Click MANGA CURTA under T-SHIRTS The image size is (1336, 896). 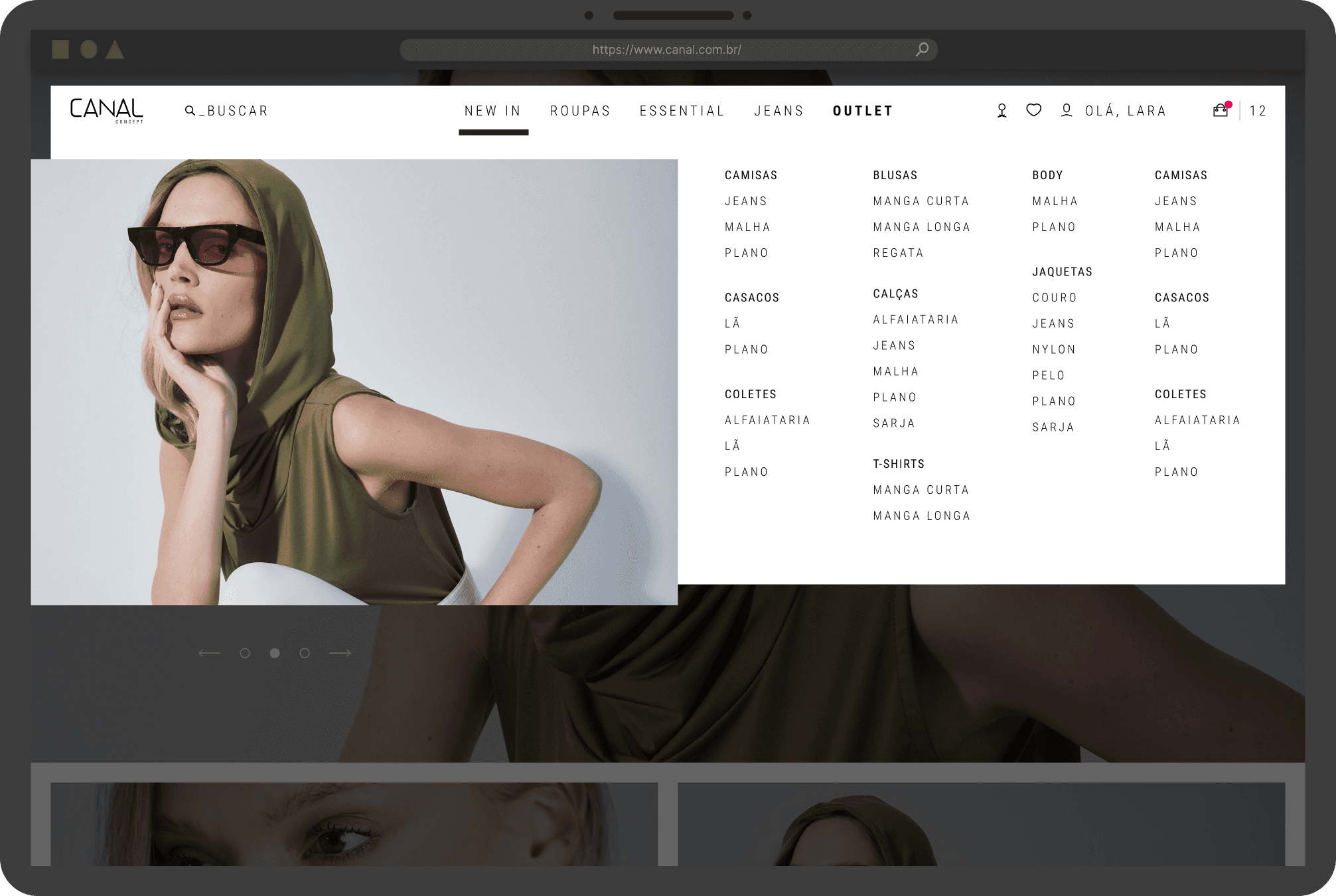pos(921,490)
